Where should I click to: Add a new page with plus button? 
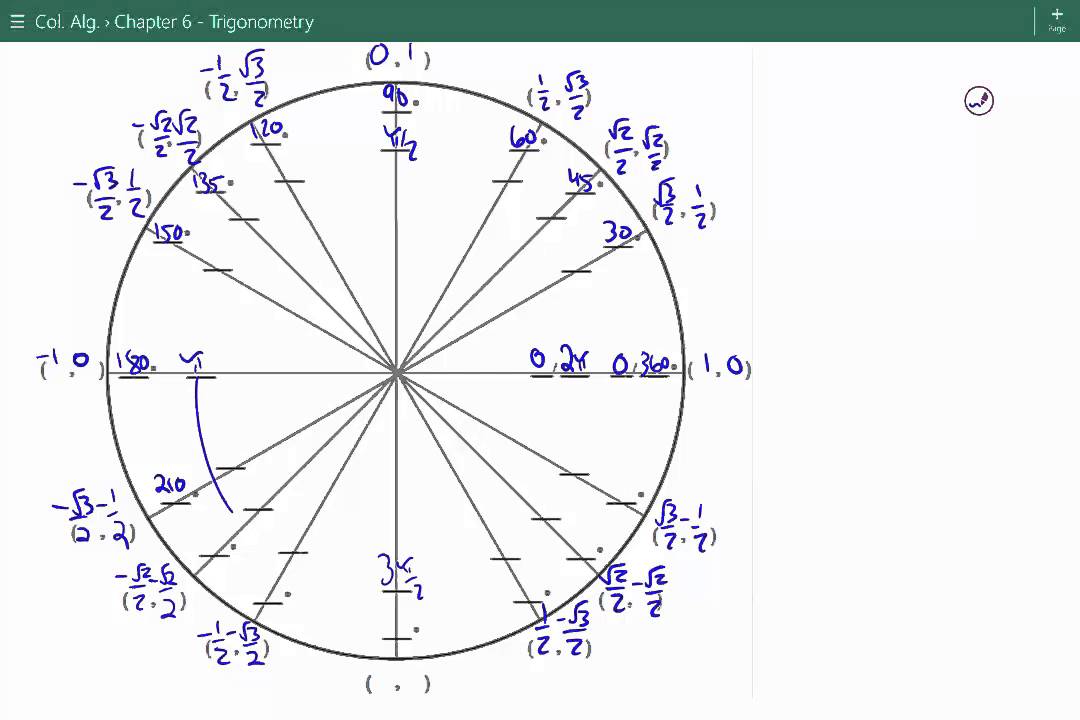tap(1057, 20)
